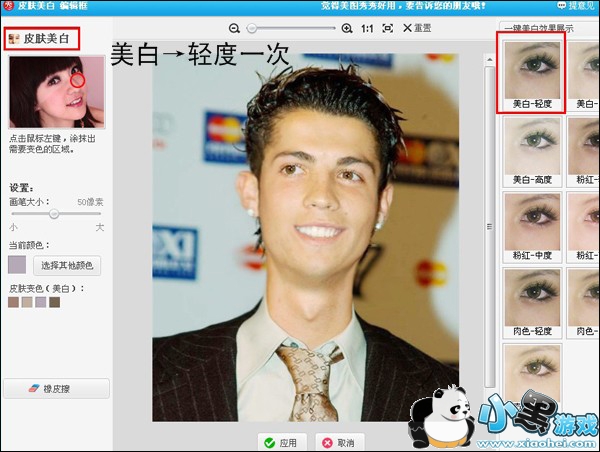Adjust the 画笔大小 brush size slider

[54, 214]
